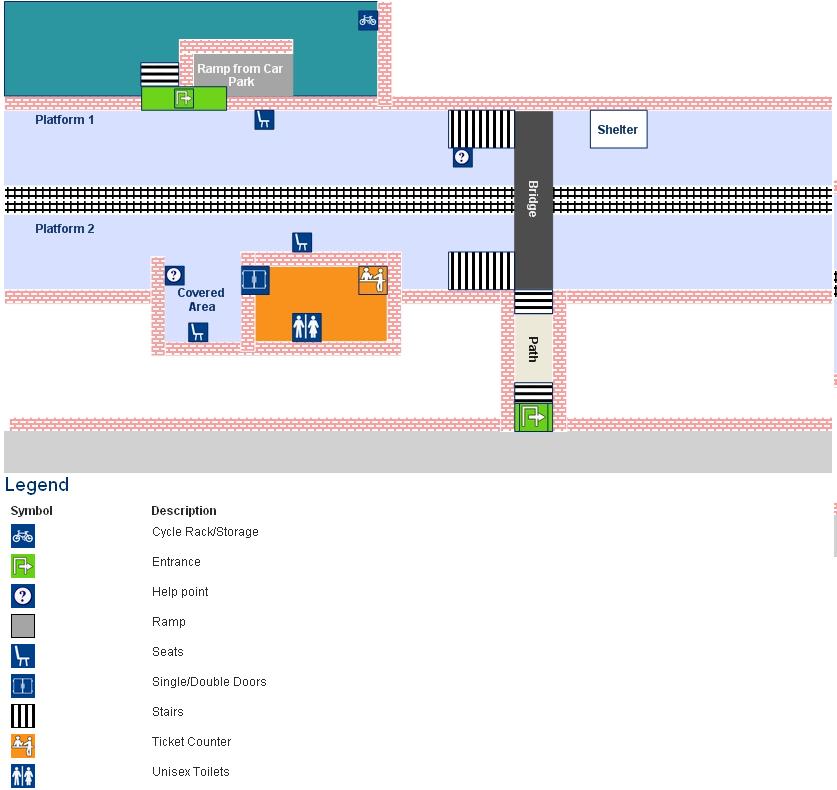Select the seats icon on Platform 2

302,242
